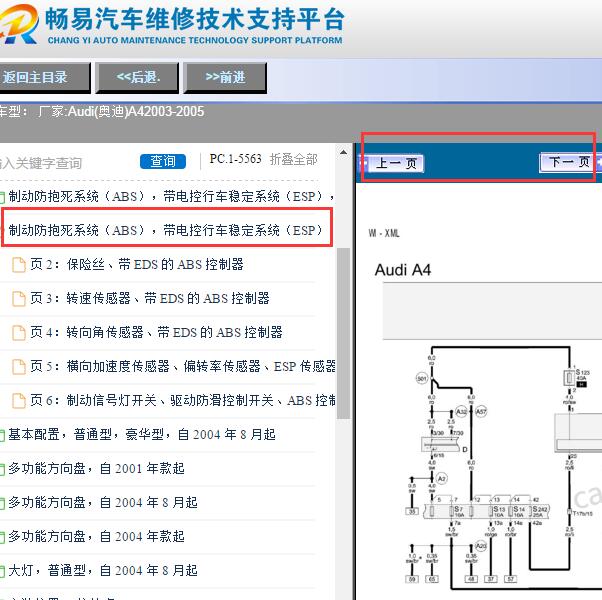Click the Audi A4 diagram title
602x600 pixels.
403,270
